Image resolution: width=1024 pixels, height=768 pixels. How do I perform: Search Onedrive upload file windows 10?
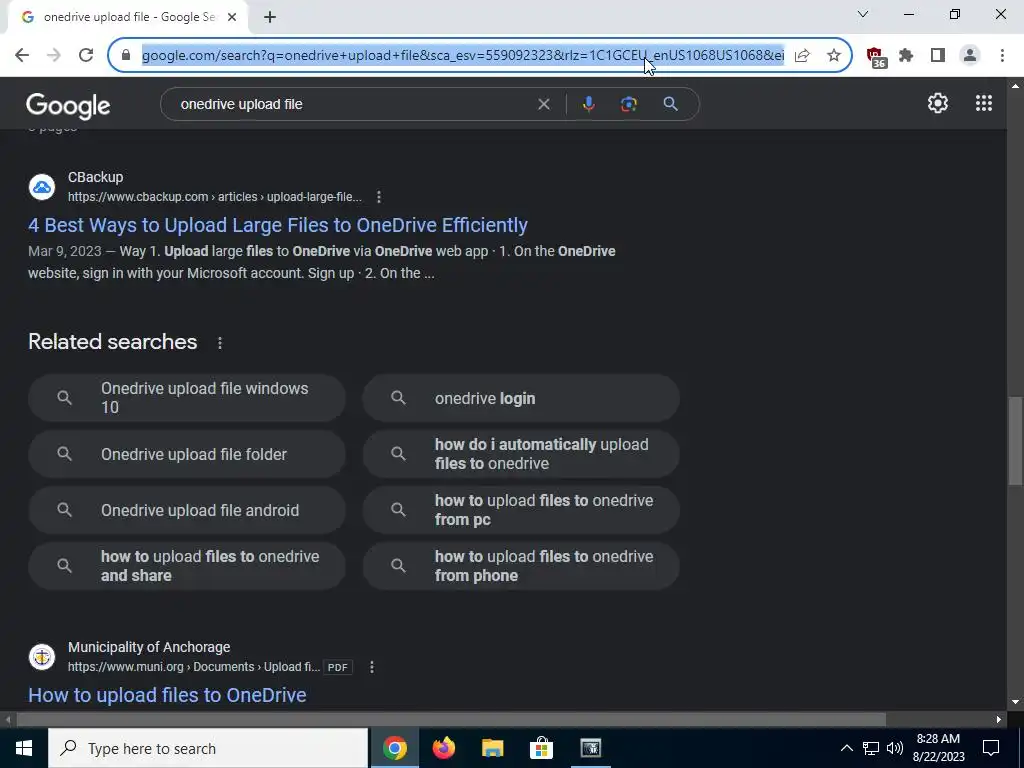(x=187, y=398)
